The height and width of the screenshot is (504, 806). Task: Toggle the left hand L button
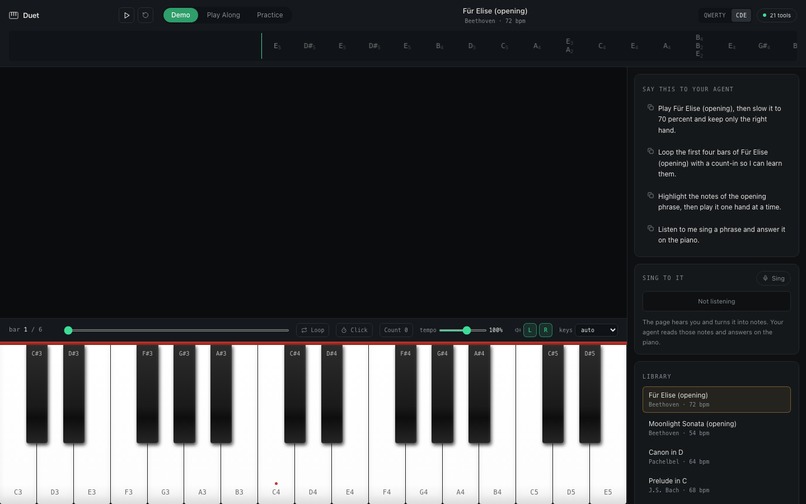(x=530, y=330)
